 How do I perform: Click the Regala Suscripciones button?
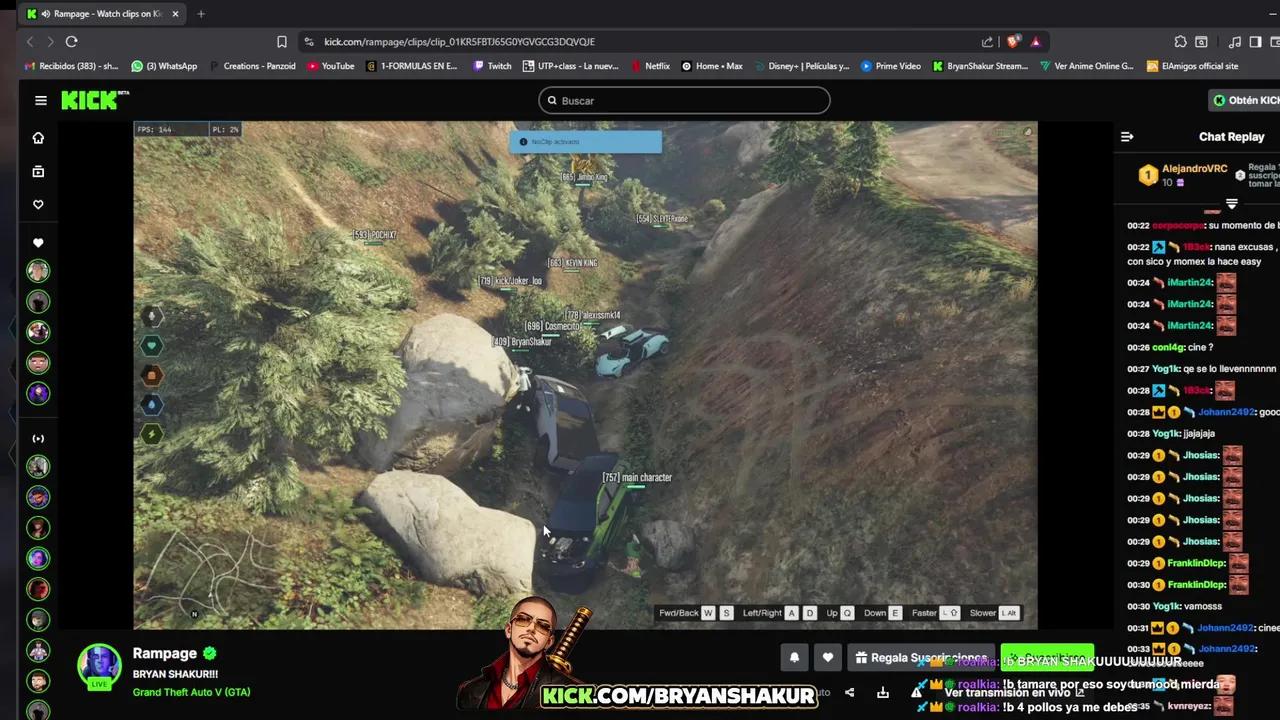921,657
